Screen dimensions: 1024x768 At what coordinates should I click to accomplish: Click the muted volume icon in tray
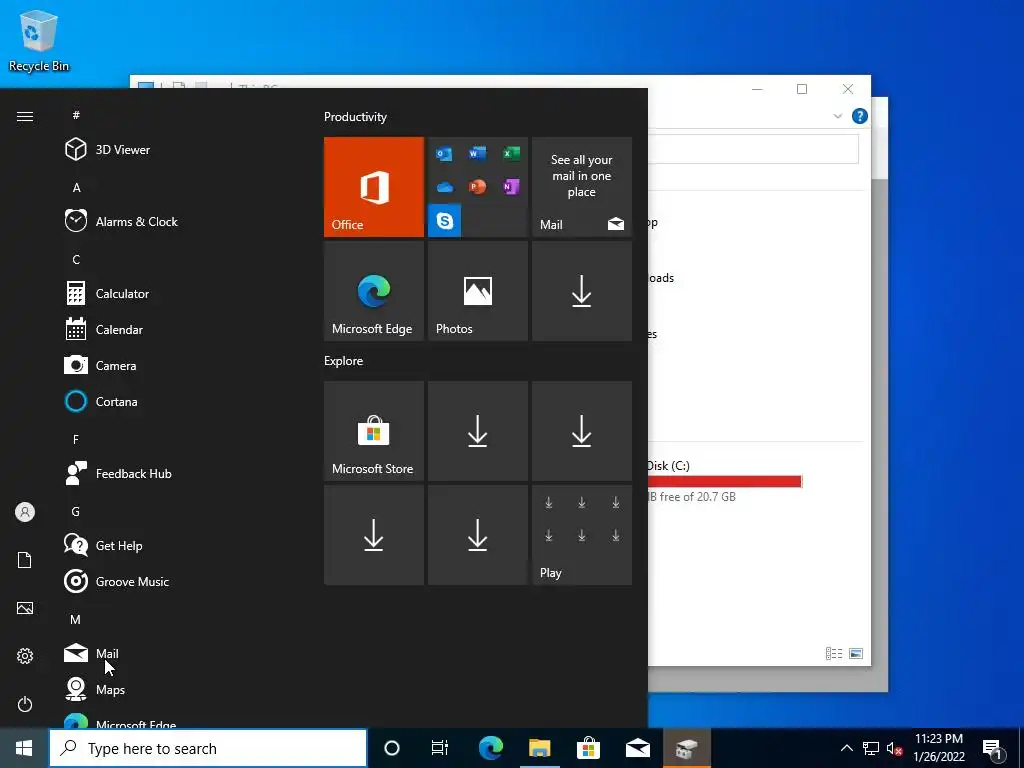(895, 748)
